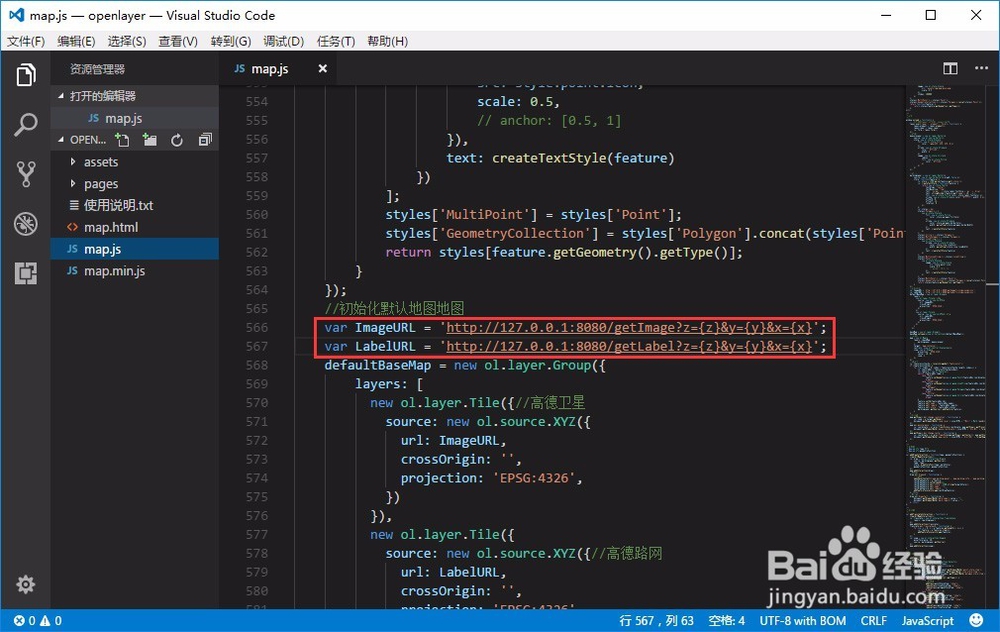The image size is (1000, 632).
Task: Click the New Folder icon in explorer
Action: click(x=150, y=140)
